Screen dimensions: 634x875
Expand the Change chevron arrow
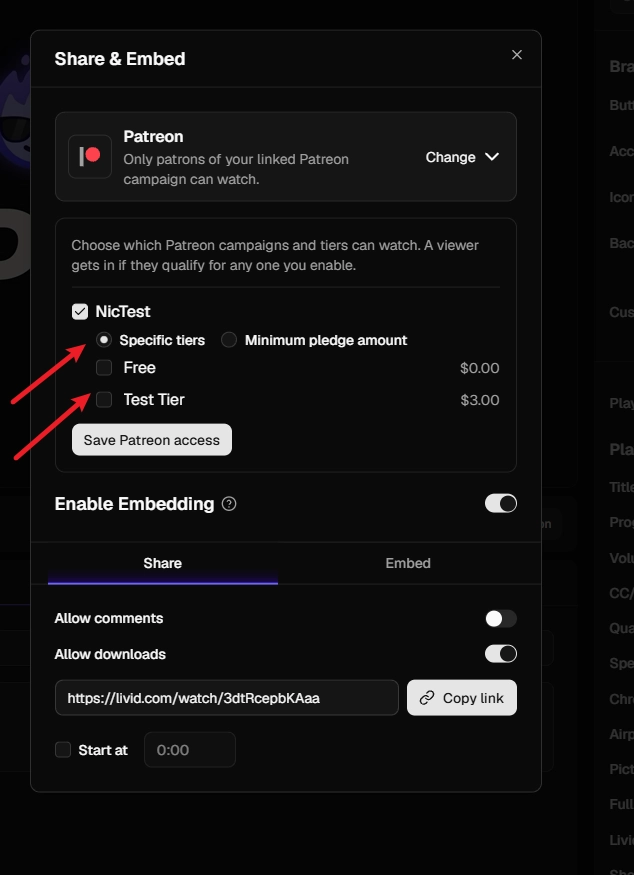pyautogui.click(x=492, y=157)
